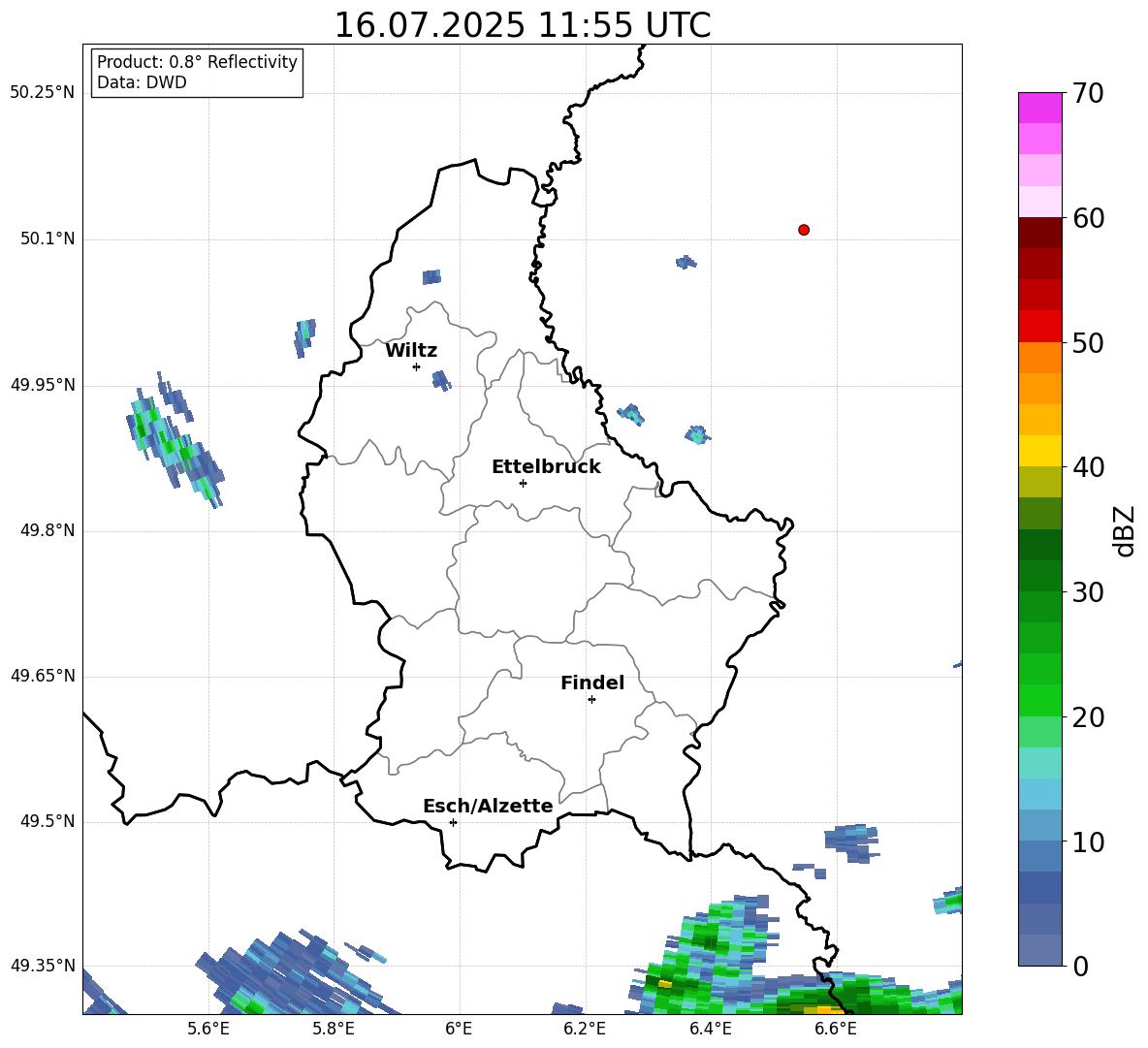Image resolution: width=1148 pixels, height=1048 pixels.
Task: Click the 5.6°E longitude label
Action: coord(208,1029)
